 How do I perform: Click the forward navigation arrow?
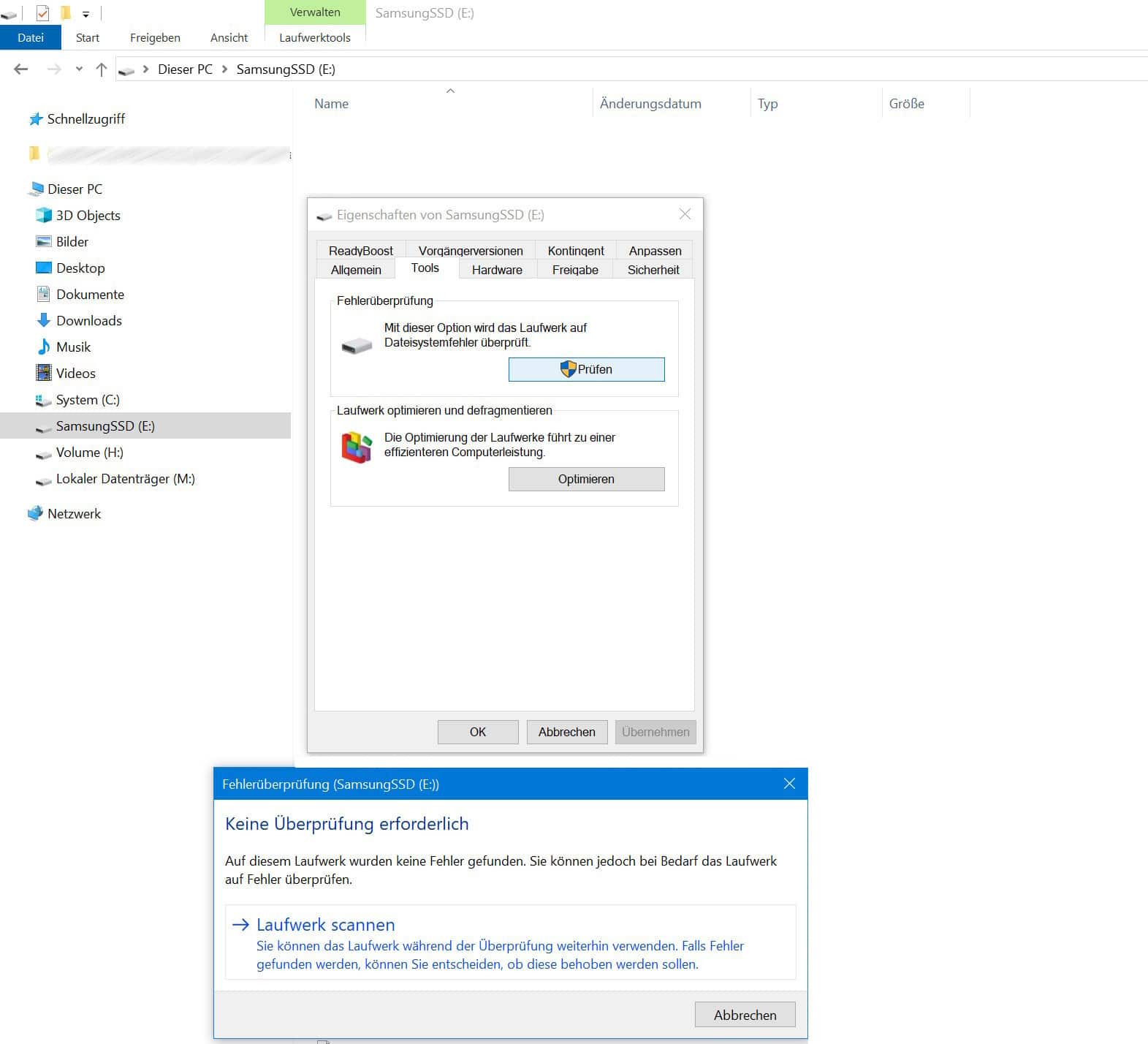[53, 69]
